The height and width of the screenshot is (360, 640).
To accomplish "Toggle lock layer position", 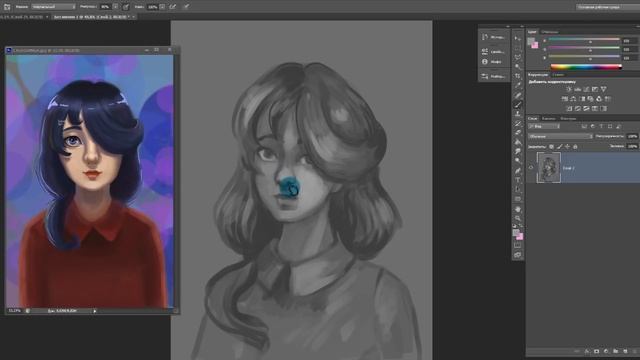I will coord(567,147).
